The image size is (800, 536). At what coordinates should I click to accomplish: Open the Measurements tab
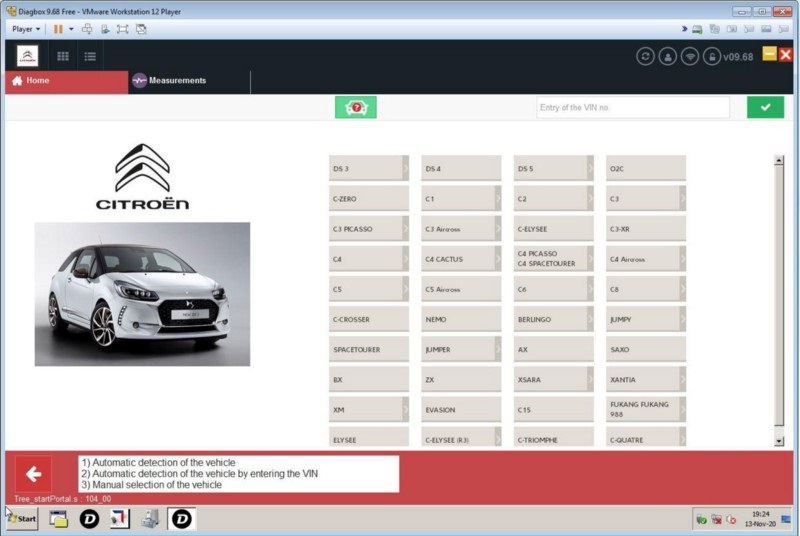(189, 81)
